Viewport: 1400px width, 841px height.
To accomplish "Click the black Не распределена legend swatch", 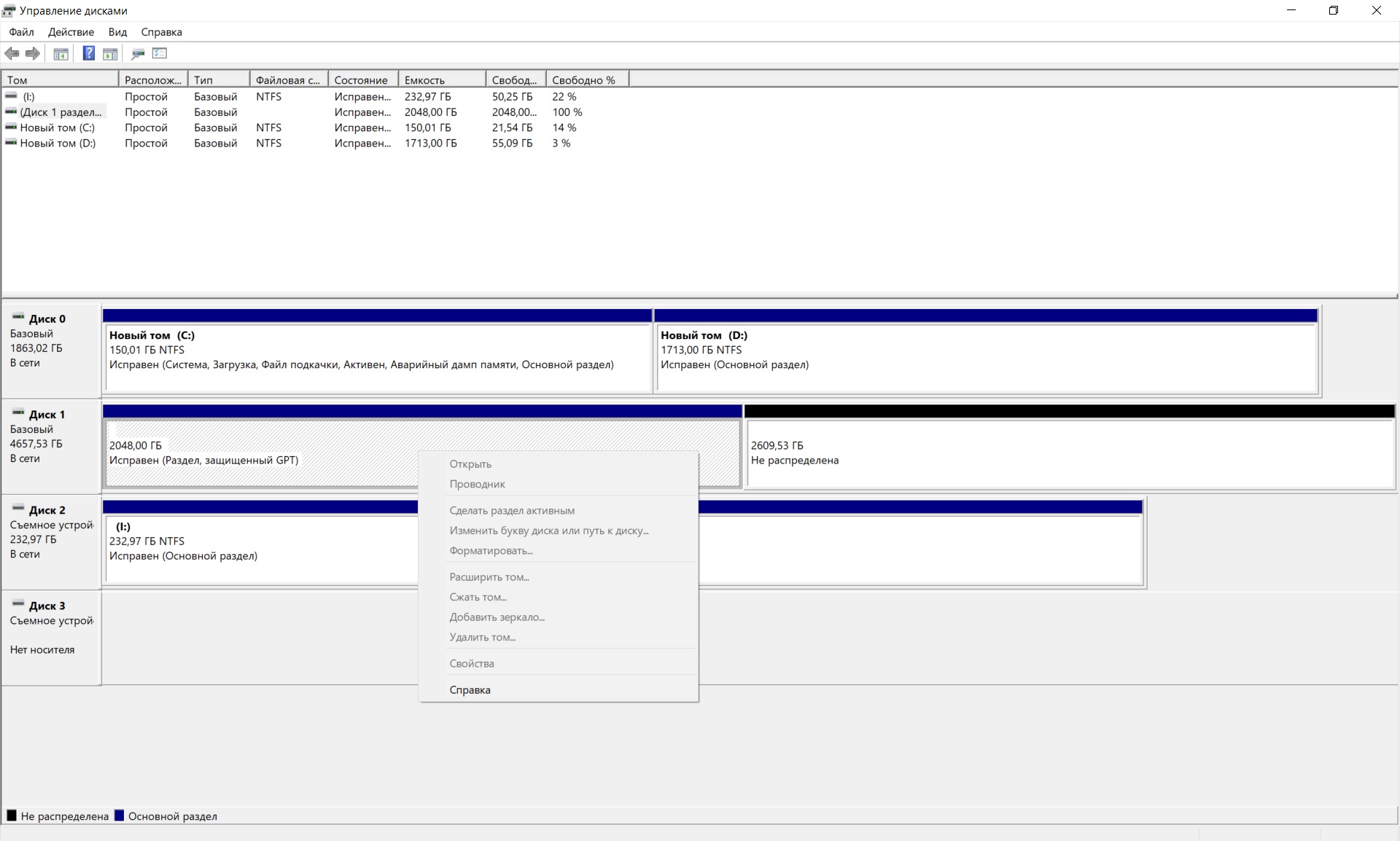I will coord(12,815).
